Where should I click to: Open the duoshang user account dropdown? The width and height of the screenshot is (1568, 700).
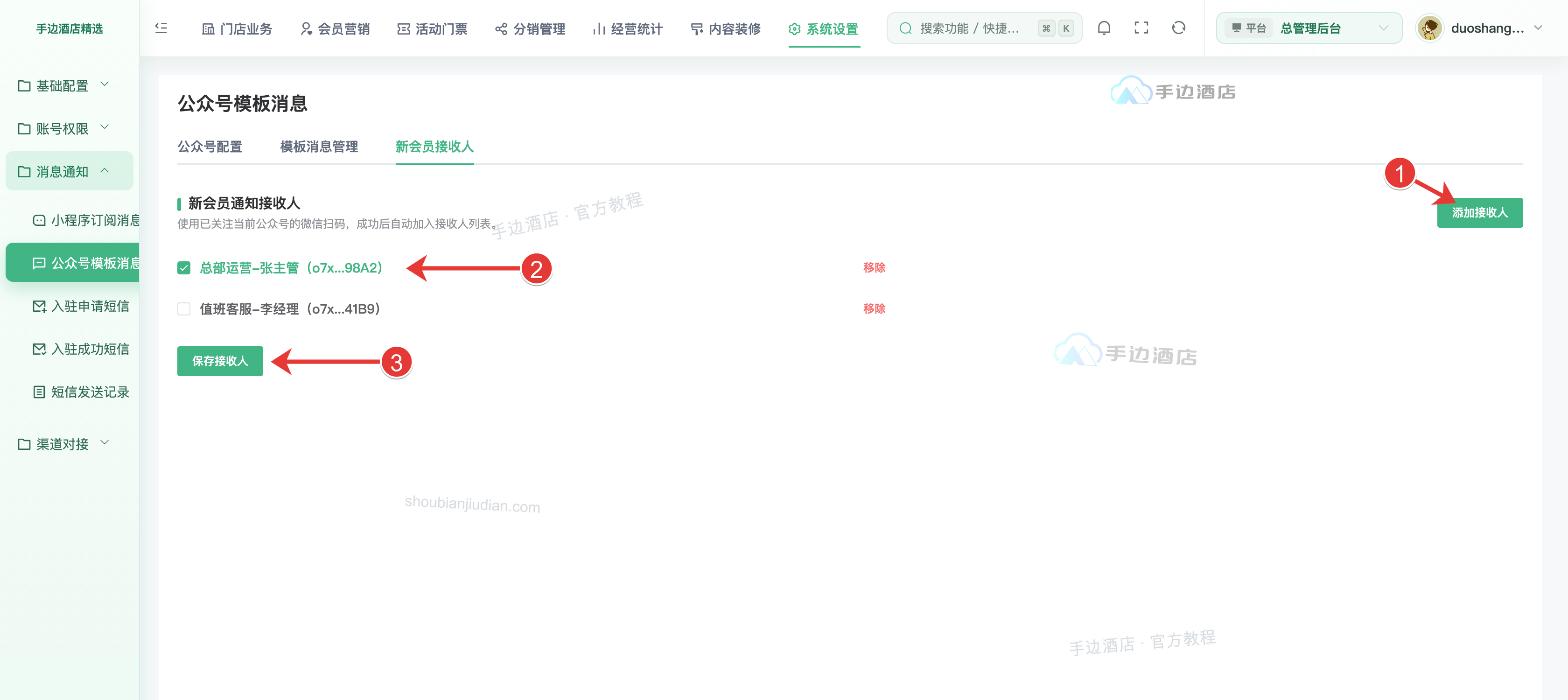pos(1479,28)
